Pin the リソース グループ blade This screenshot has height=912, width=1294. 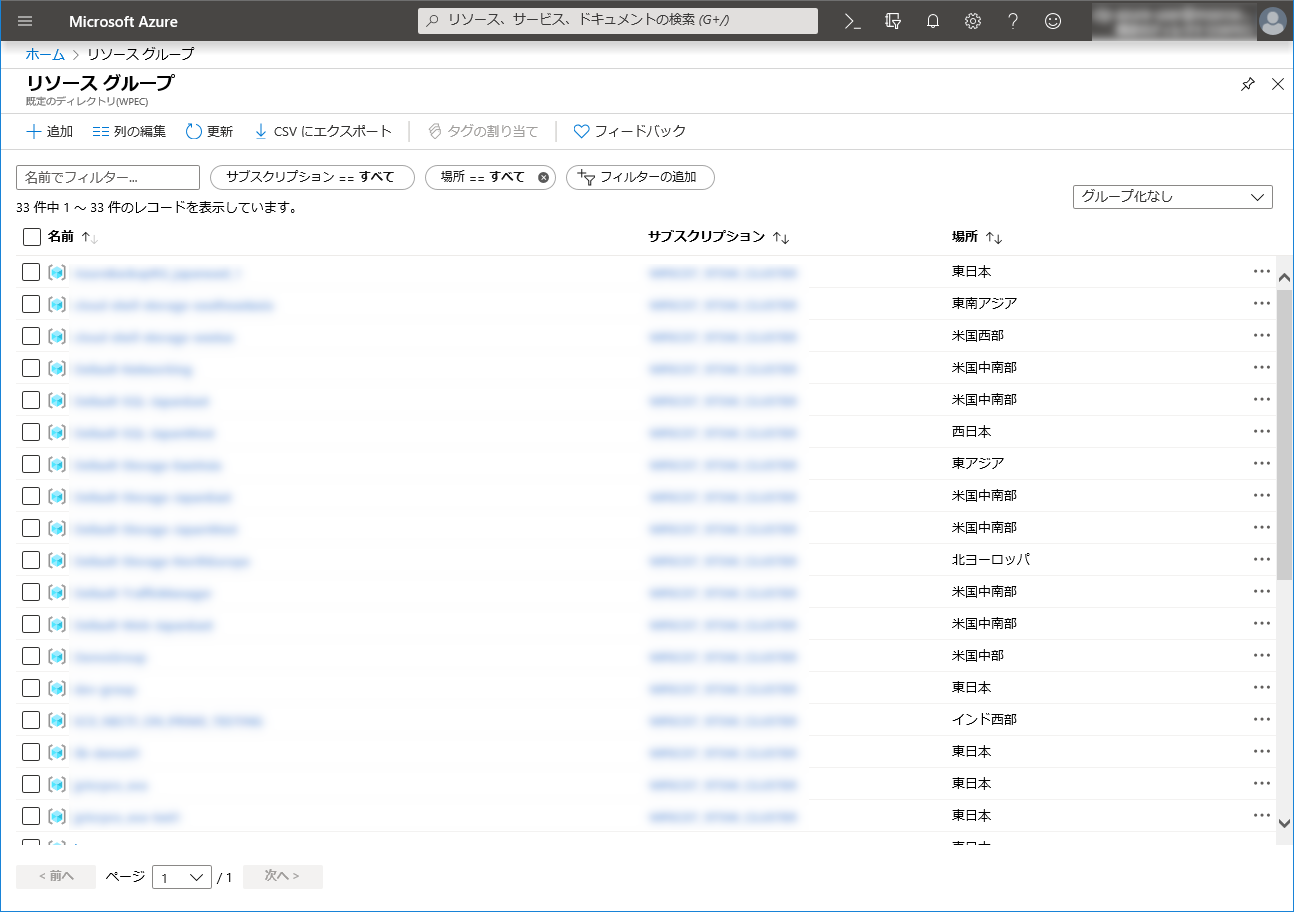1247,84
